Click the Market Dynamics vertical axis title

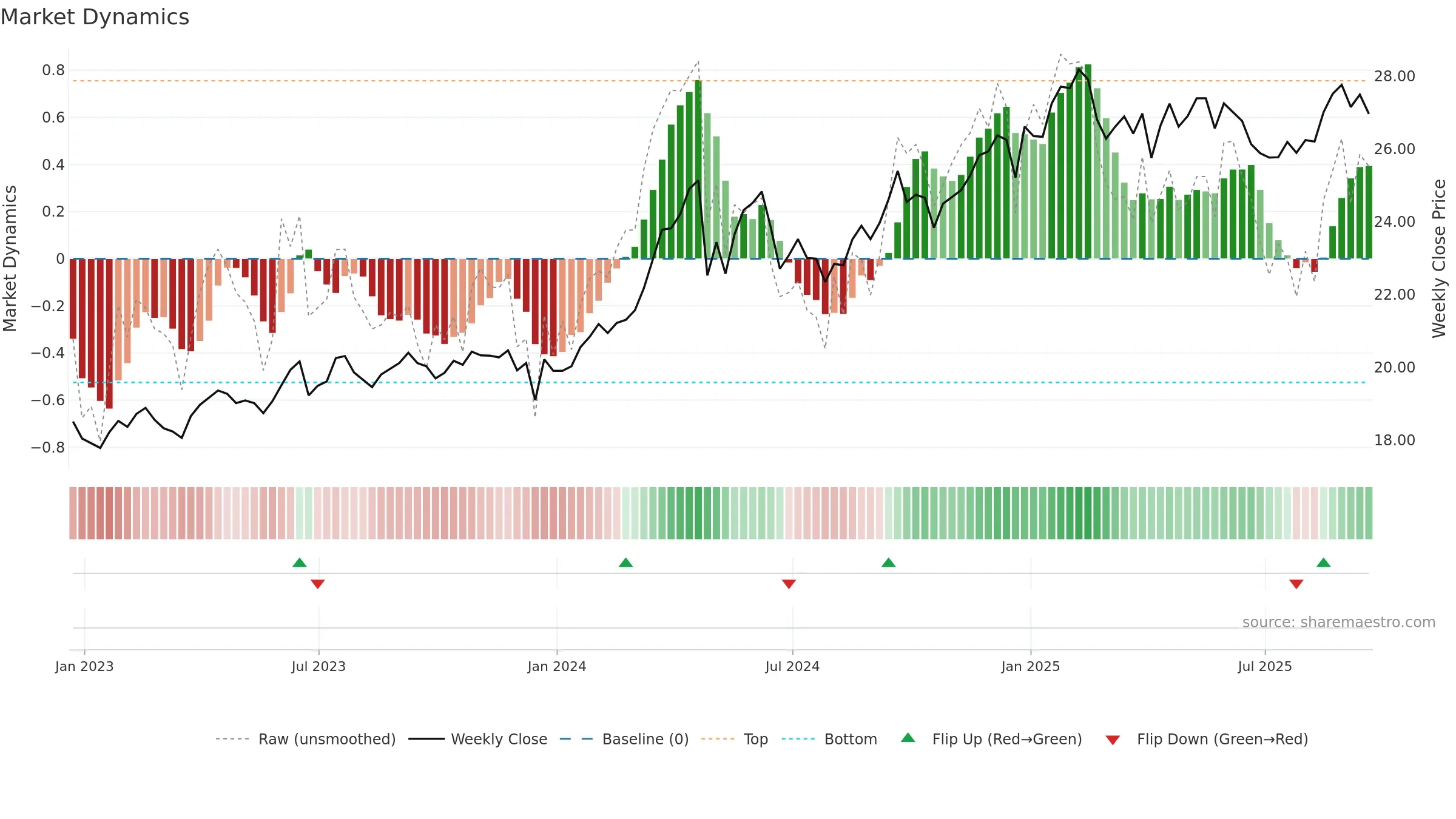click(10, 258)
